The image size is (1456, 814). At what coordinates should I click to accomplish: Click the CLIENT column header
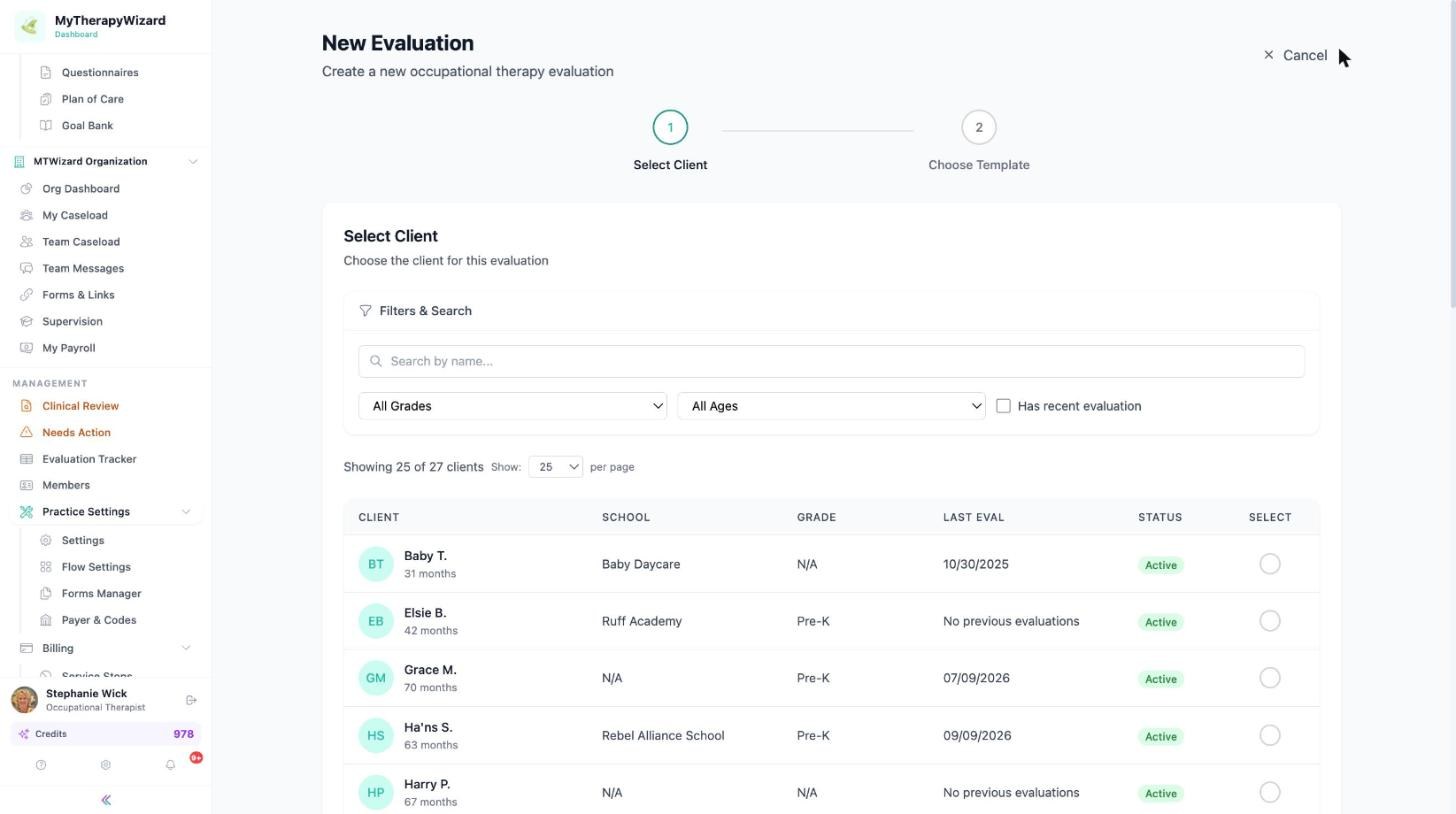click(379, 517)
